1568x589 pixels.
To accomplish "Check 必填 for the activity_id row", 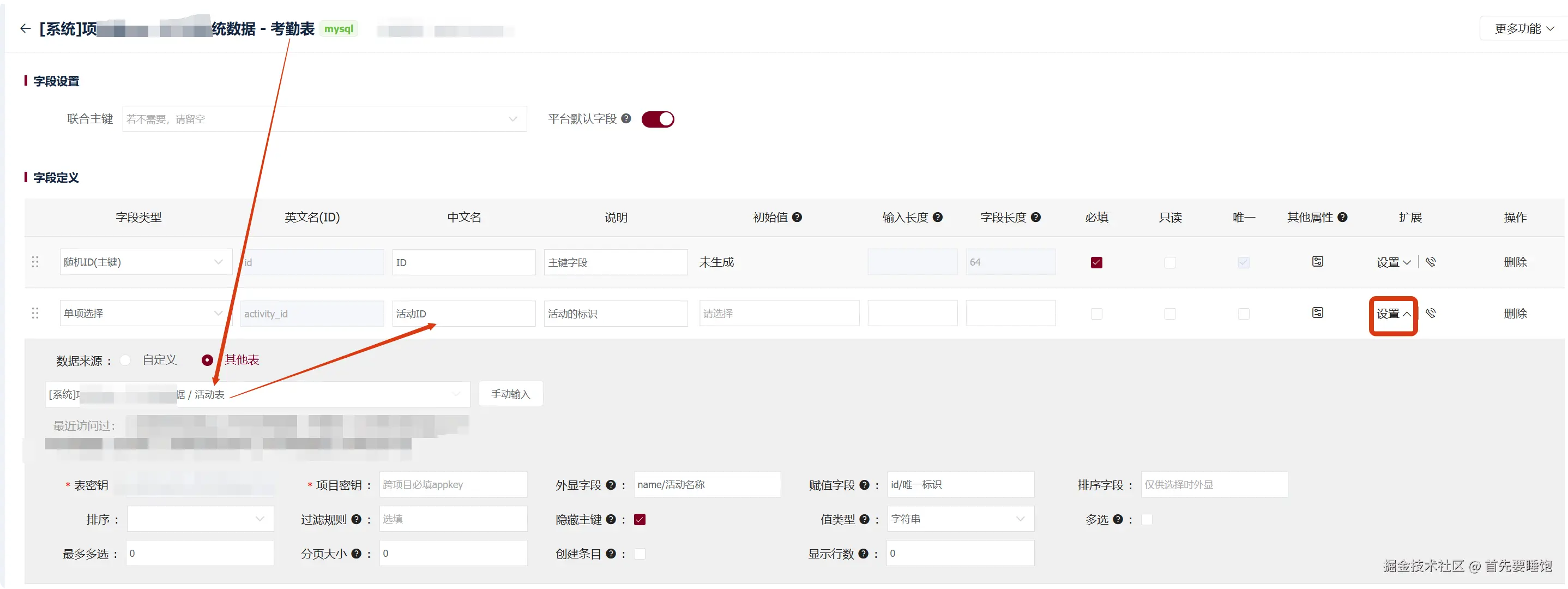I will [1096, 314].
